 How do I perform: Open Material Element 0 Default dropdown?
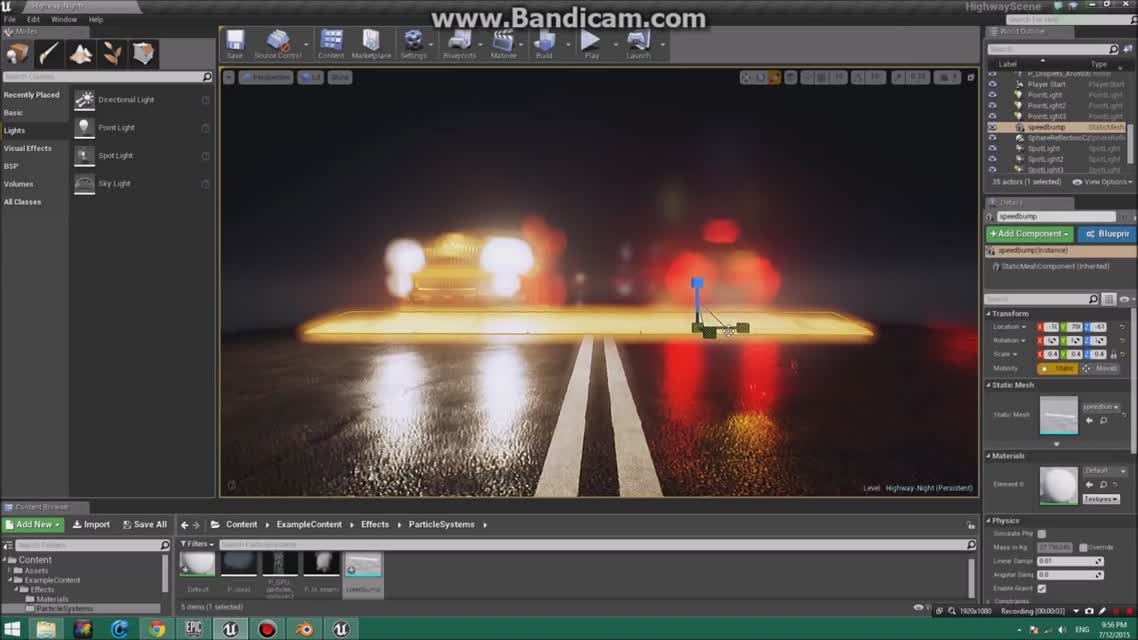(1104, 471)
